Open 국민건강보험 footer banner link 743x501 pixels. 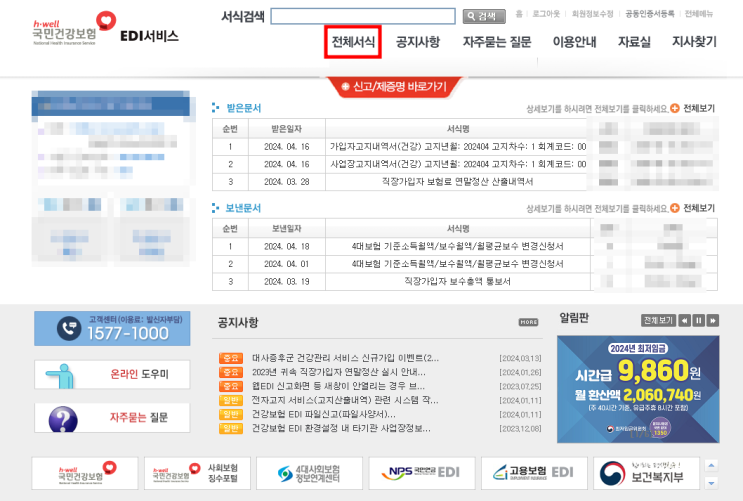point(85,473)
